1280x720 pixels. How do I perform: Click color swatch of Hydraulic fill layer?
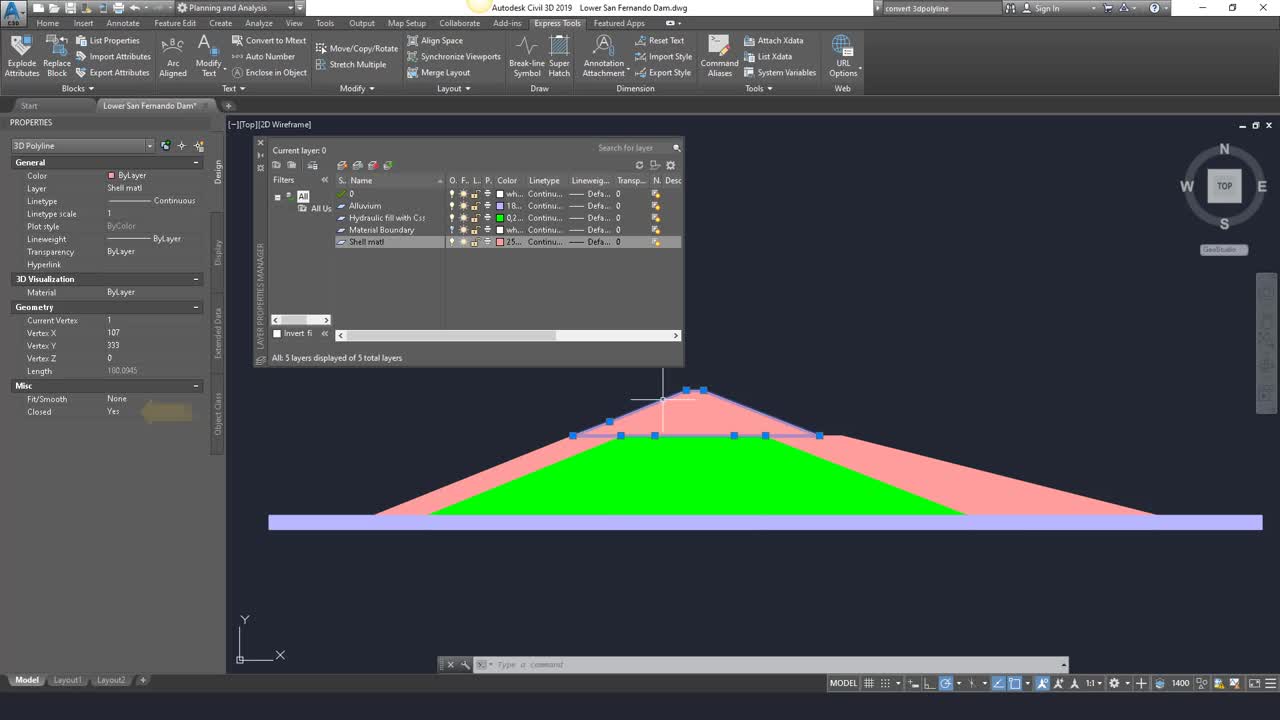(x=500, y=218)
